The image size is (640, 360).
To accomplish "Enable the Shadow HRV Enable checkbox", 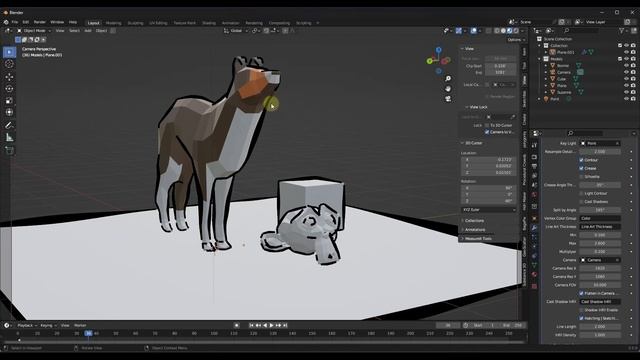I will tap(582, 310).
